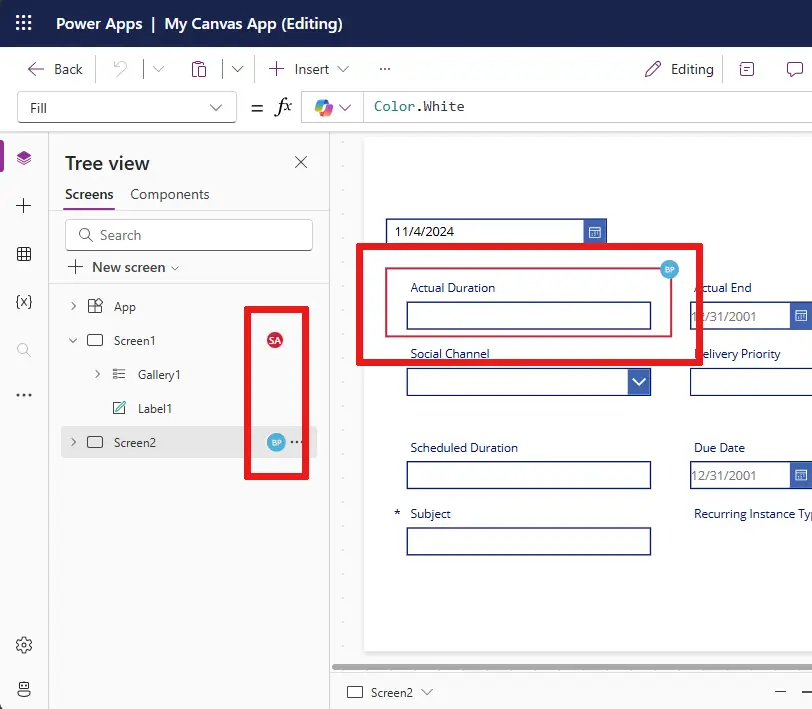This screenshot has width=812, height=709.
Task: Collapse the Screen1 tree node
Action: [x=72, y=341]
